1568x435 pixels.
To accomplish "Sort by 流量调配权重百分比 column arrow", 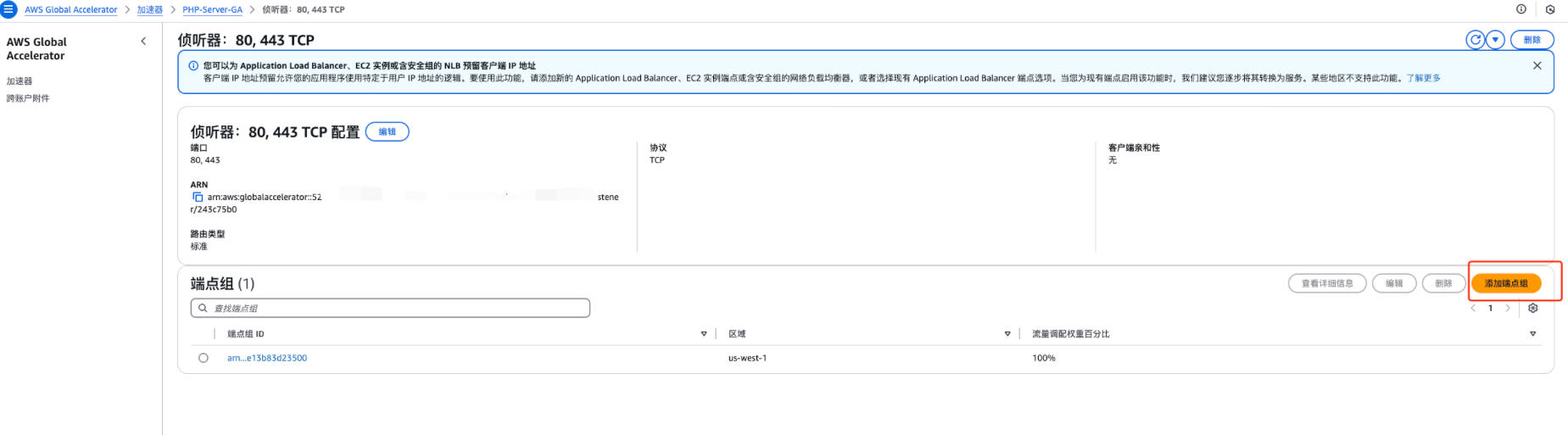I will click(1532, 334).
